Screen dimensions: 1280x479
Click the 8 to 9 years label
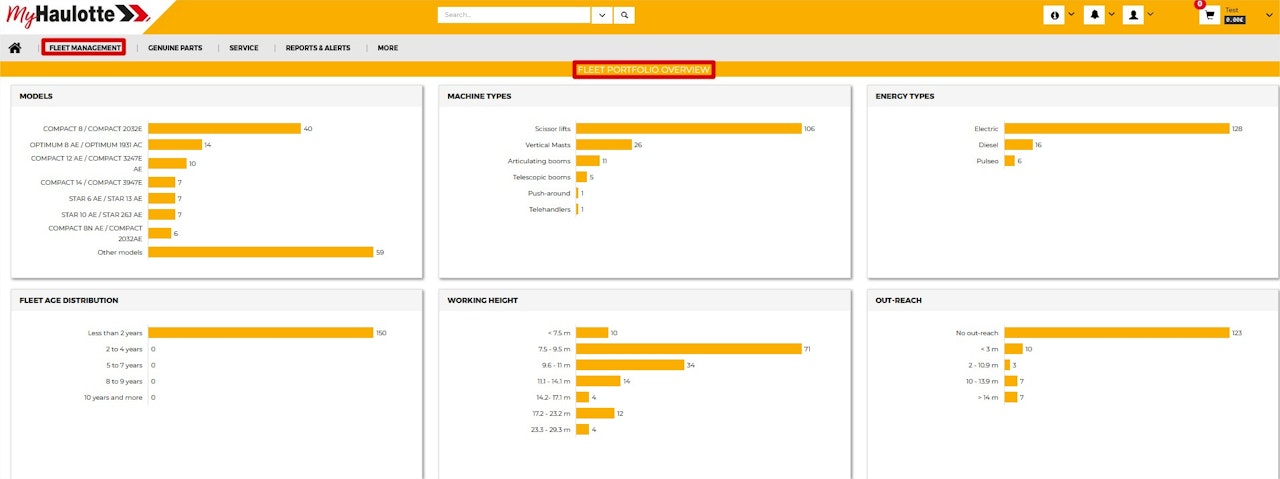[x=124, y=381]
